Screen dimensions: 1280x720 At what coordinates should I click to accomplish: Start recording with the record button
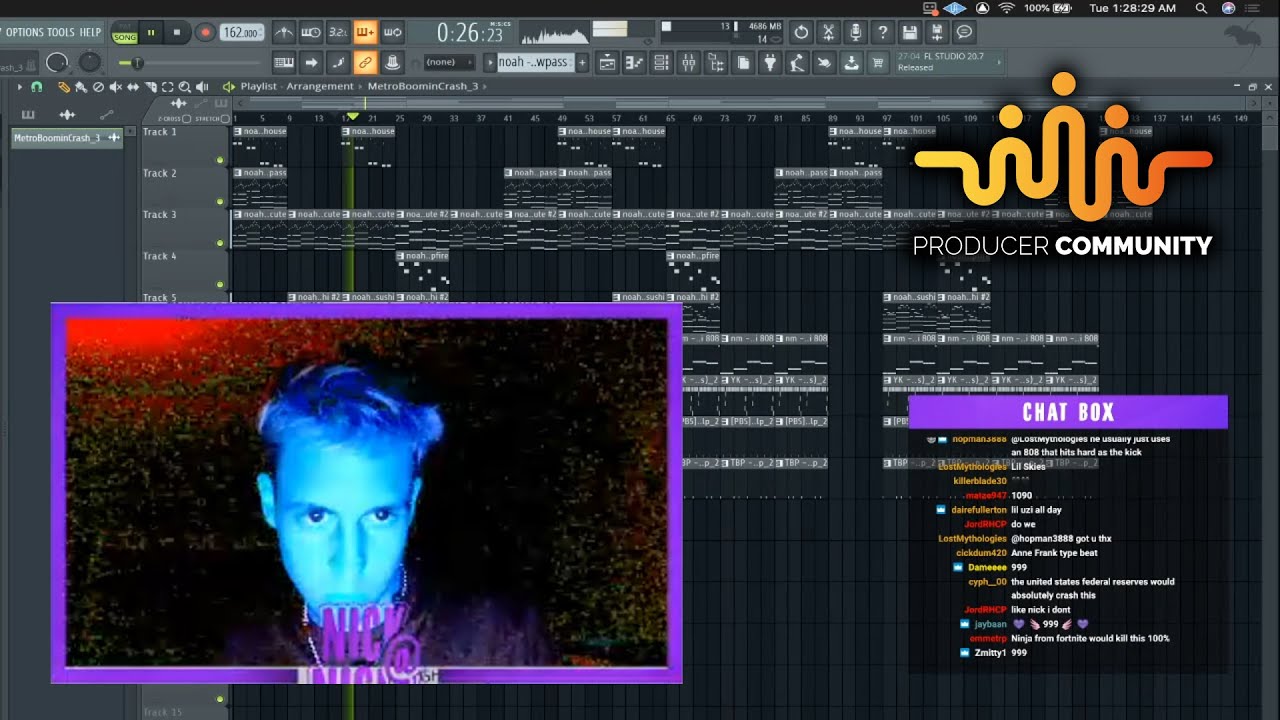pyautogui.click(x=205, y=32)
